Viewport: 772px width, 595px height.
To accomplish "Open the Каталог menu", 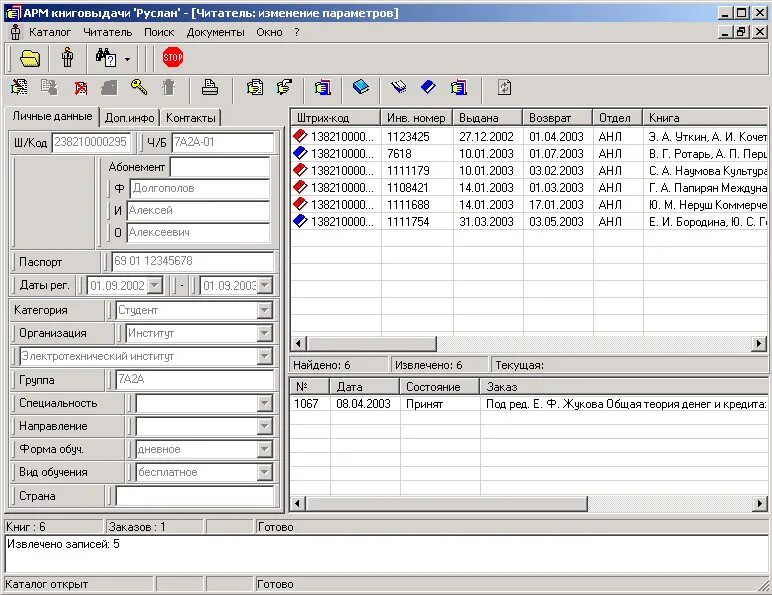I will [x=50, y=32].
